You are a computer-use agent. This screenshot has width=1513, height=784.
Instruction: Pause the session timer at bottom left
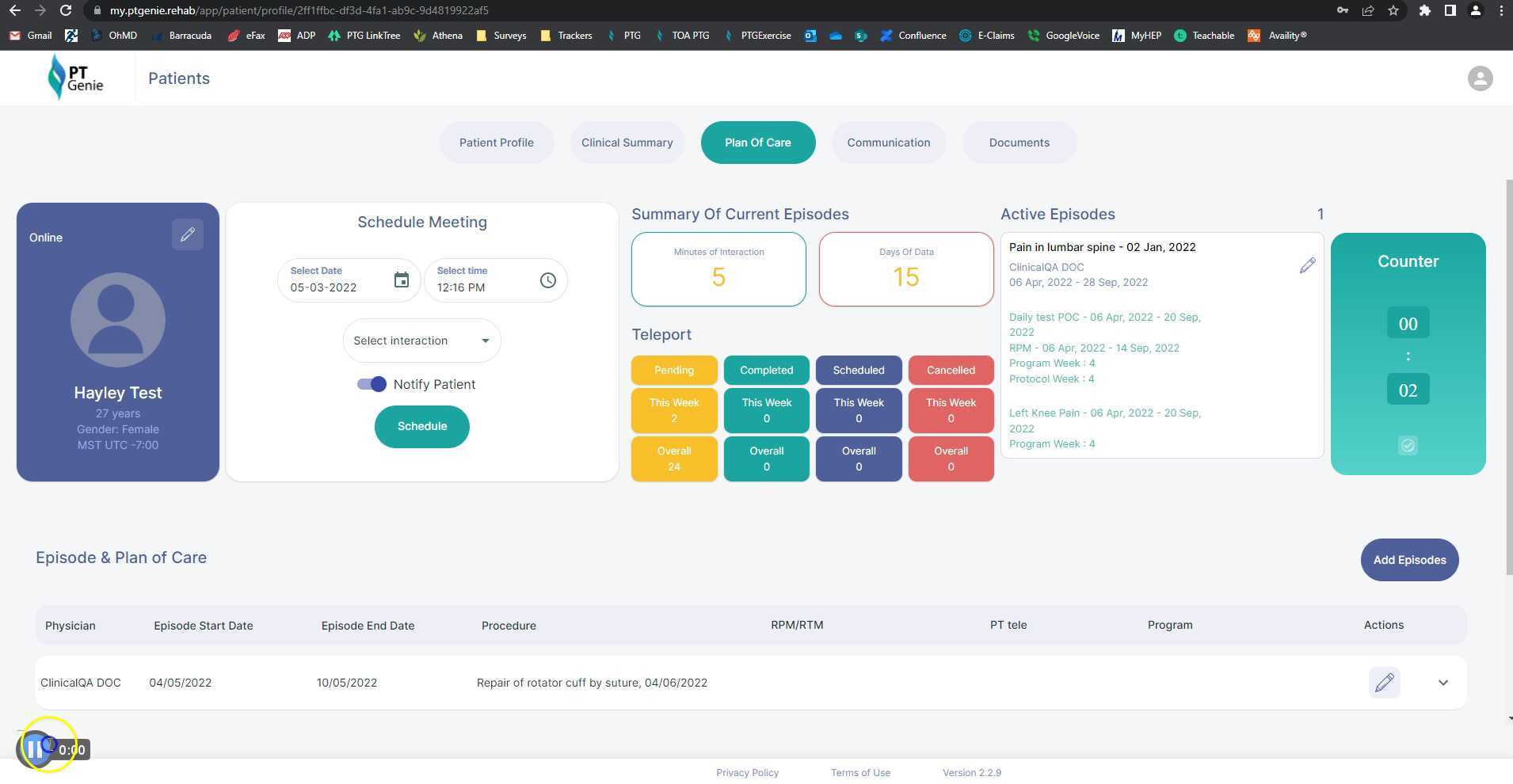click(x=36, y=748)
